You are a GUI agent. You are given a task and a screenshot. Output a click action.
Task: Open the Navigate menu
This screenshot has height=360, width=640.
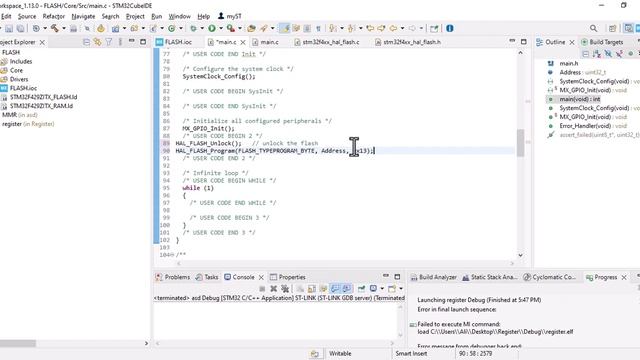point(83,16)
